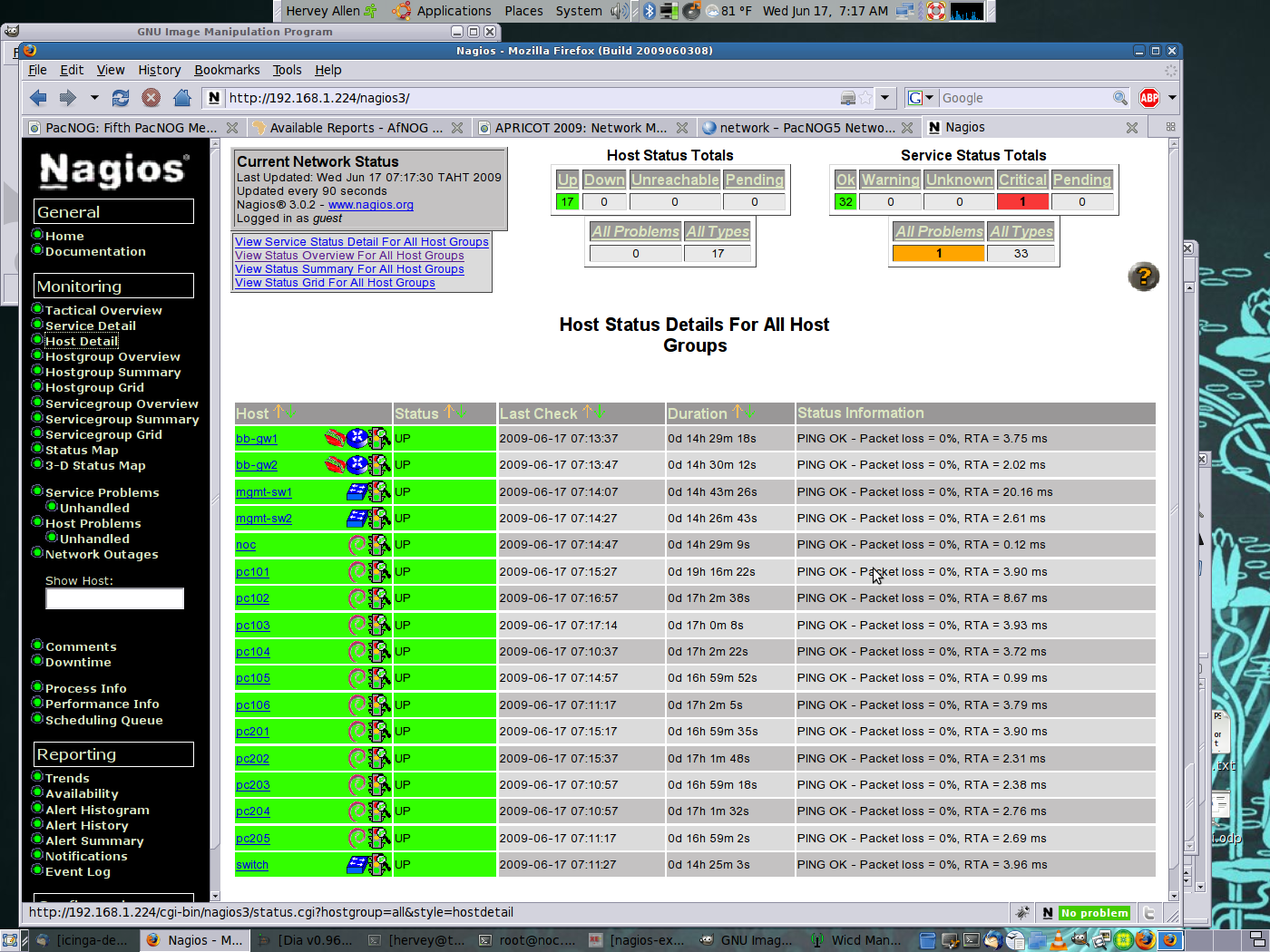The height and width of the screenshot is (952, 1270).
Task: Open the URL bar history dropdown
Action: (885, 98)
